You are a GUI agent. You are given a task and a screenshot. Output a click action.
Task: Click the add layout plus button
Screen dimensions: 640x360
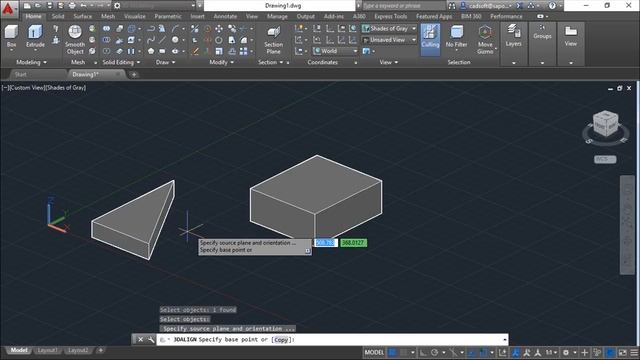(100, 350)
